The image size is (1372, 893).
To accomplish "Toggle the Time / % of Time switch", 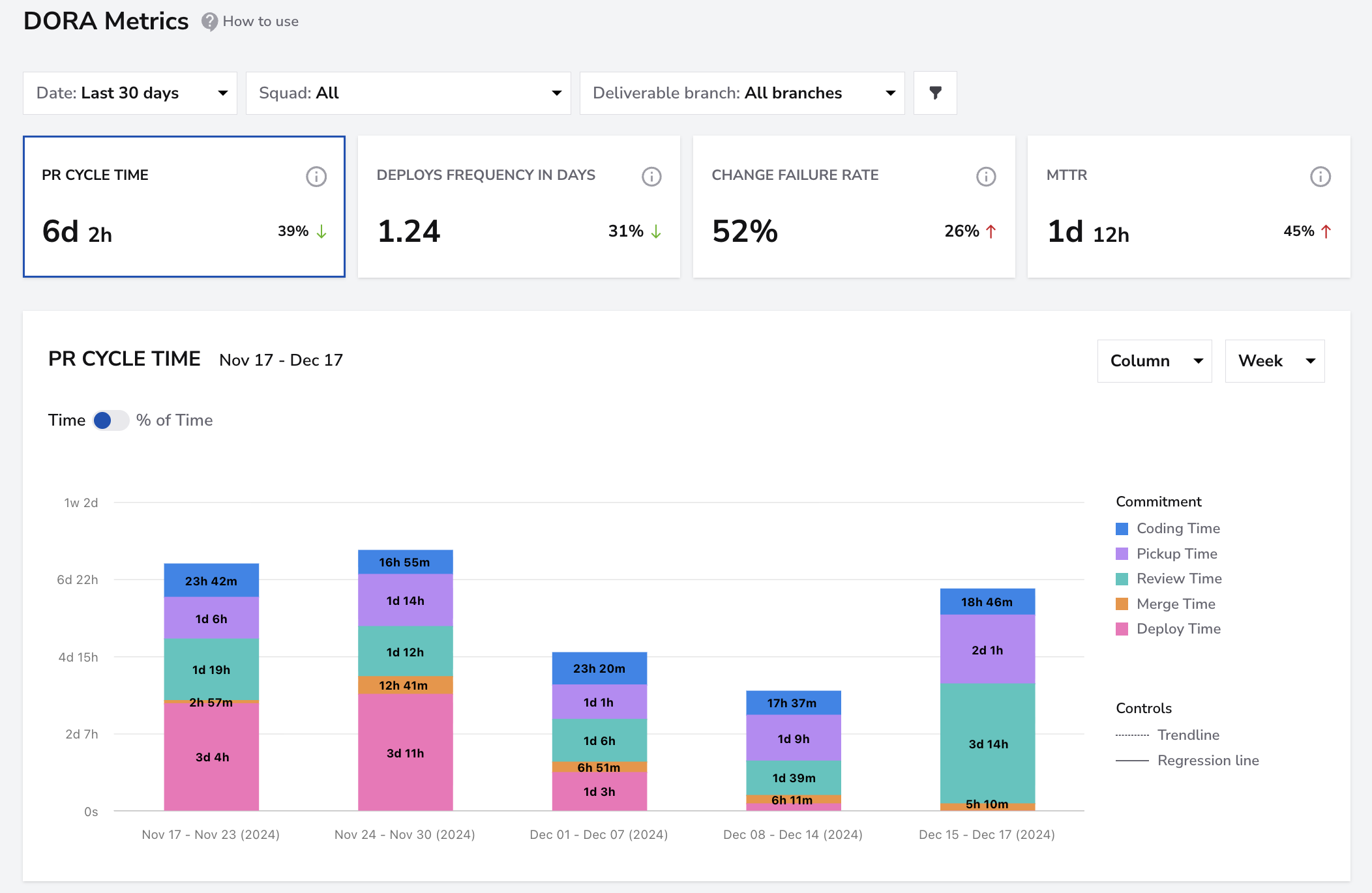I will (x=110, y=420).
